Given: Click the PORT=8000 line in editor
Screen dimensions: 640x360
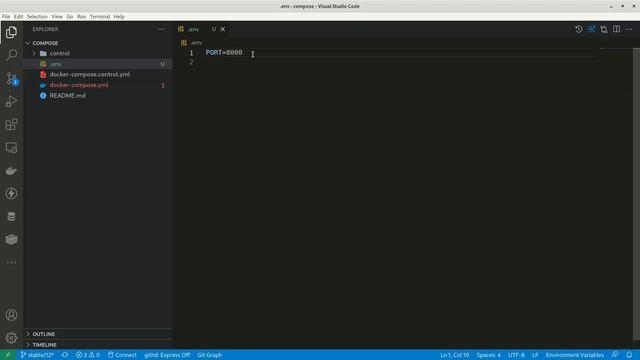Looking at the screenshot, I should [x=224, y=53].
